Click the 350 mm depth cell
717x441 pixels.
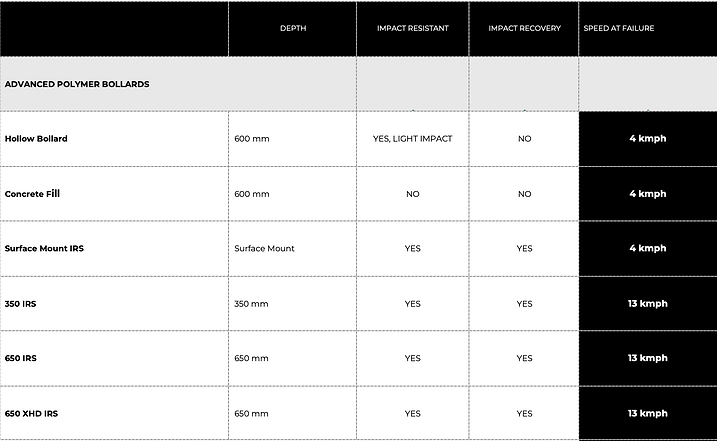(251, 303)
